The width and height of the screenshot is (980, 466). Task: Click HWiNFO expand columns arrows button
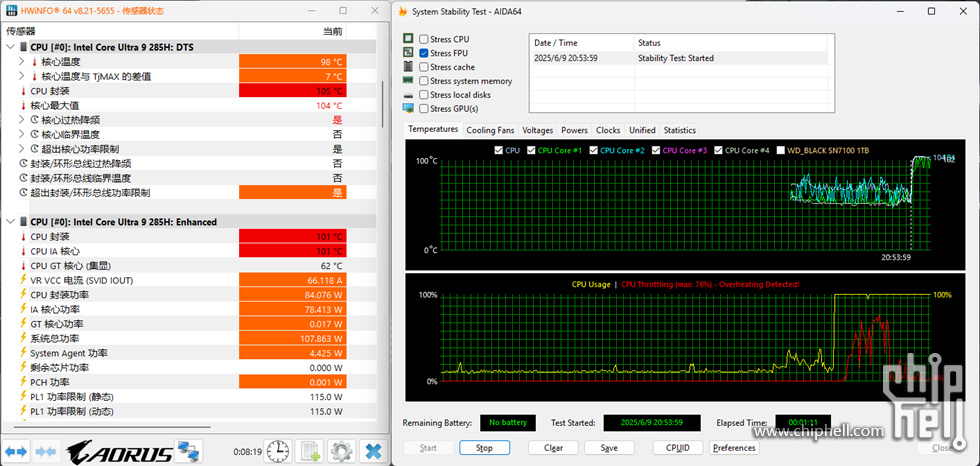pos(16,451)
